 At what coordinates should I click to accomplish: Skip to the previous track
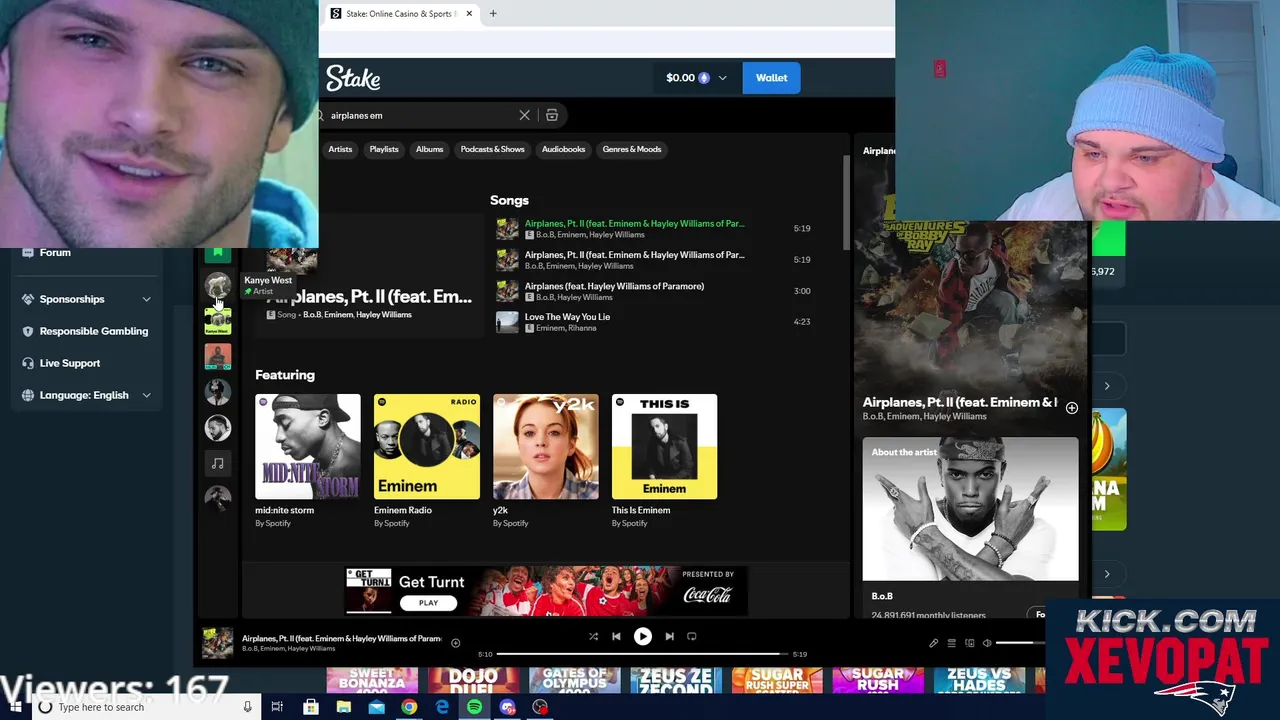coord(616,636)
